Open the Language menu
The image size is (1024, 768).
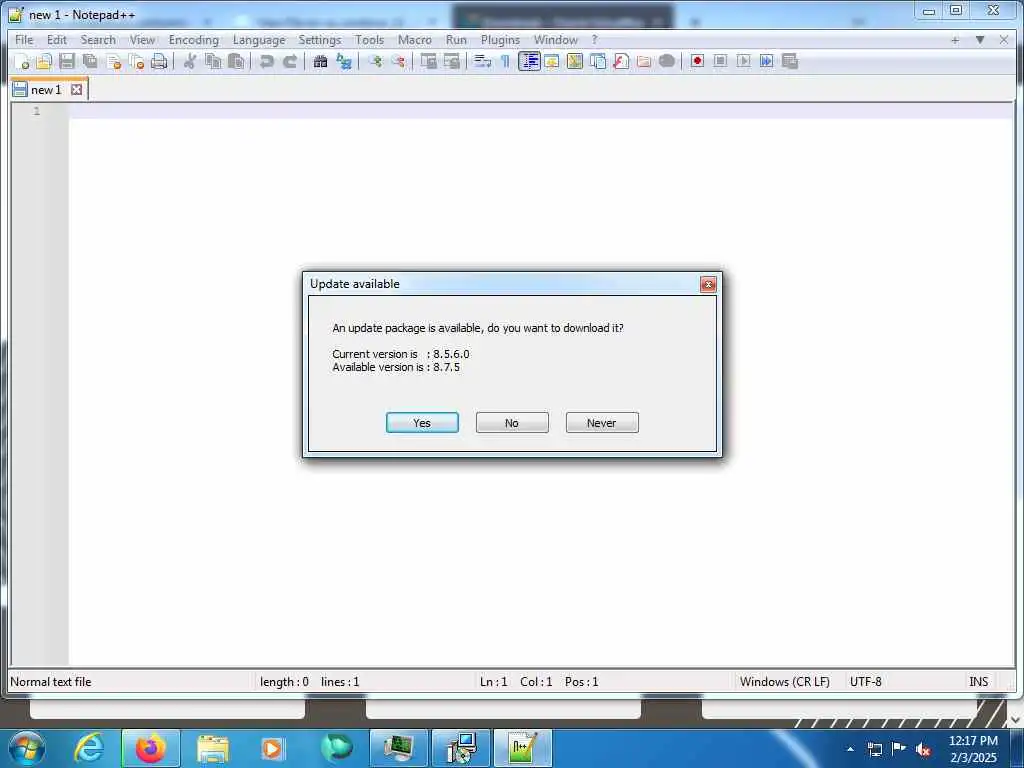[259, 40]
